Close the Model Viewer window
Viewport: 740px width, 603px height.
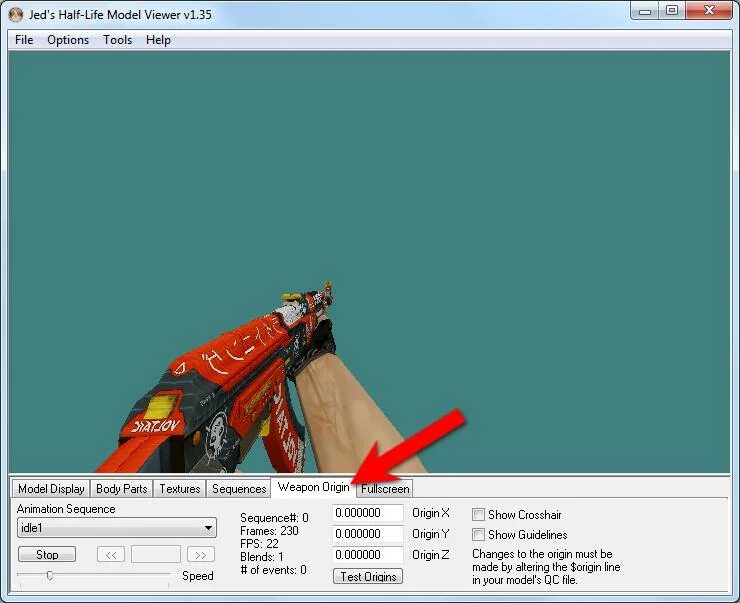[x=709, y=10]
